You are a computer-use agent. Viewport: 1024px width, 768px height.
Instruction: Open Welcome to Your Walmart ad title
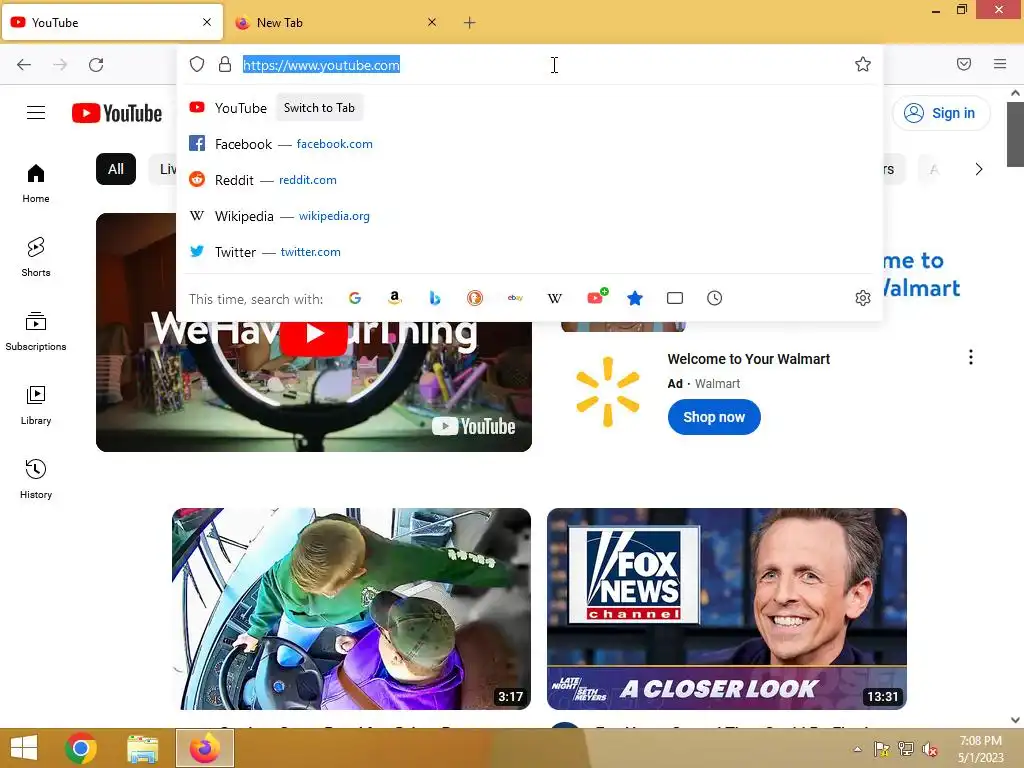(748, 359)
